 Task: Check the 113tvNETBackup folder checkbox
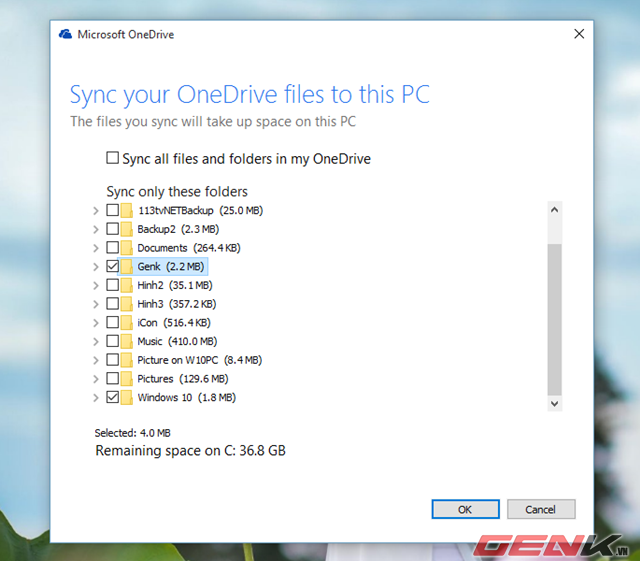pyautogui.click(x=112, y=210)
